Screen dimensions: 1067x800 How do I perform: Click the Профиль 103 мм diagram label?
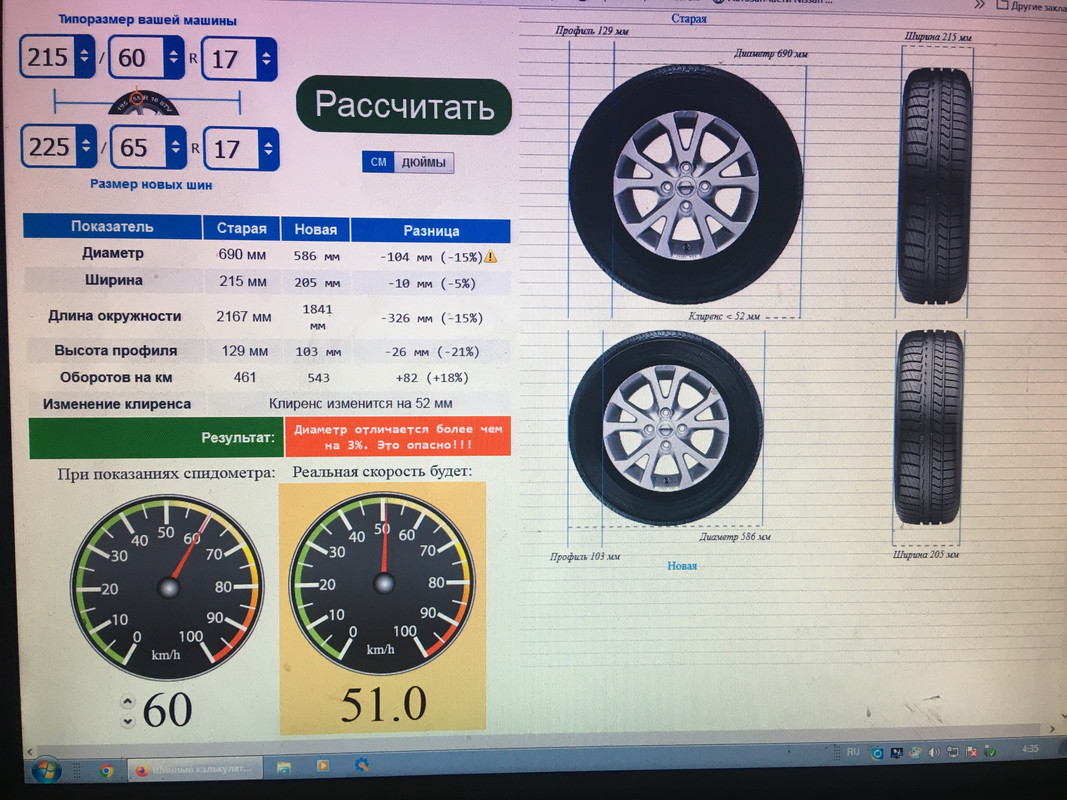pos(585,556)
